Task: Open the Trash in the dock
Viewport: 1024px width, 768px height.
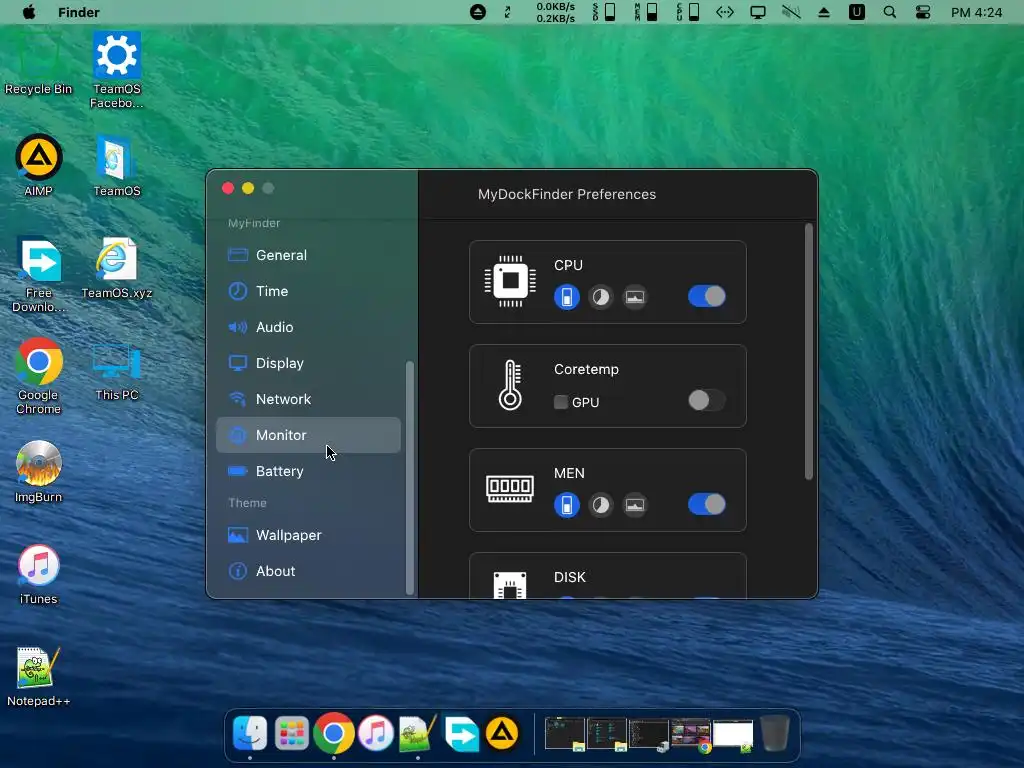Action: 775,733
